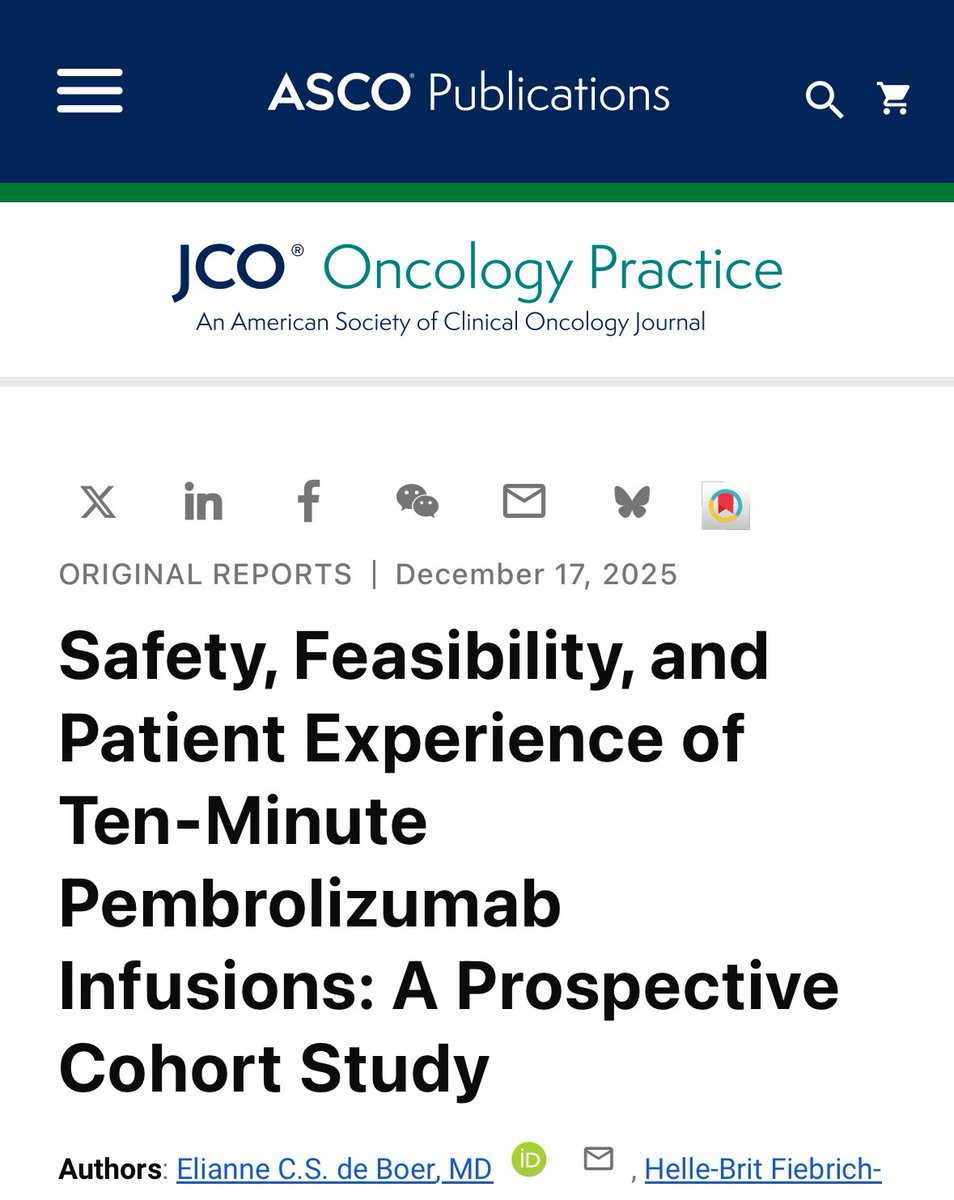Share the article on Facebook

tap(309, 500)
